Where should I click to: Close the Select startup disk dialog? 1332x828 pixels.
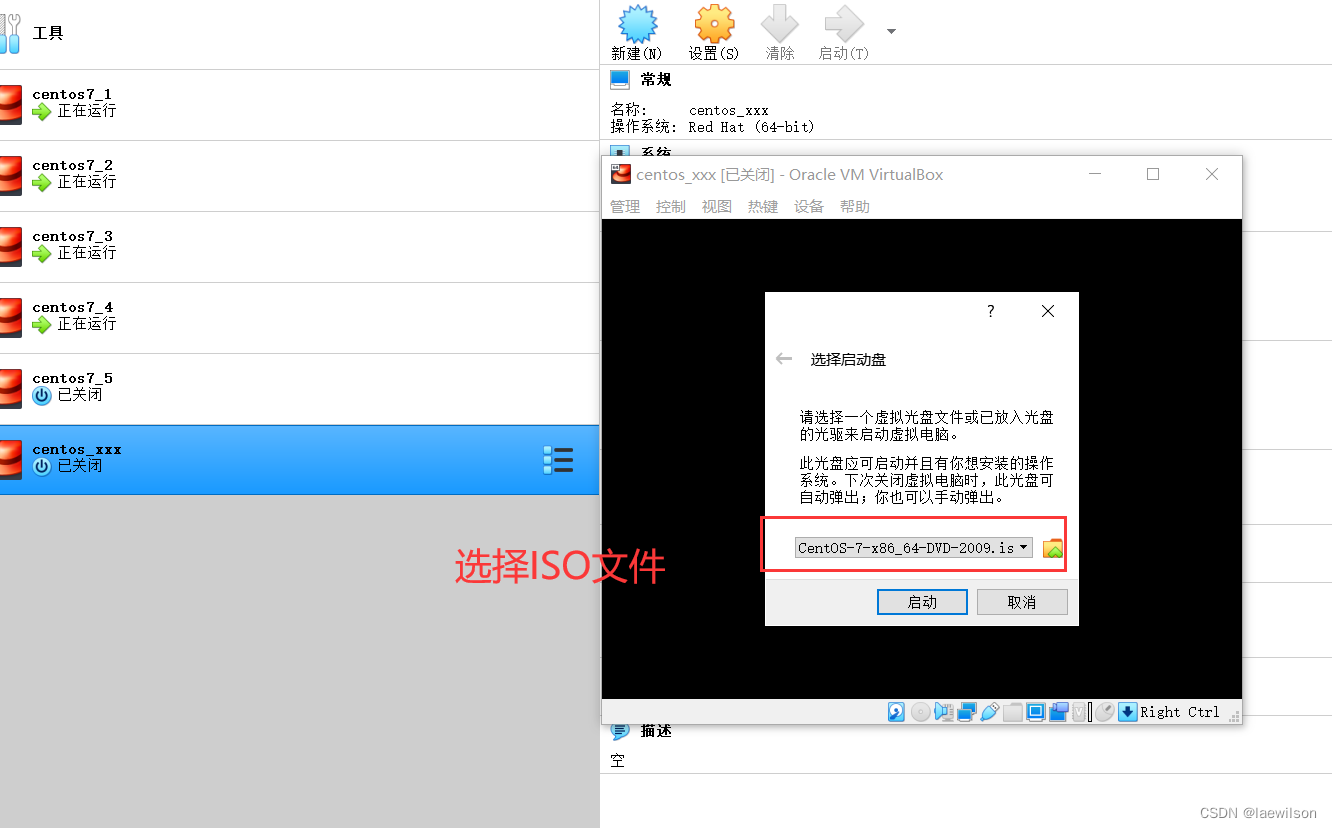click(x=1048, y=311)
